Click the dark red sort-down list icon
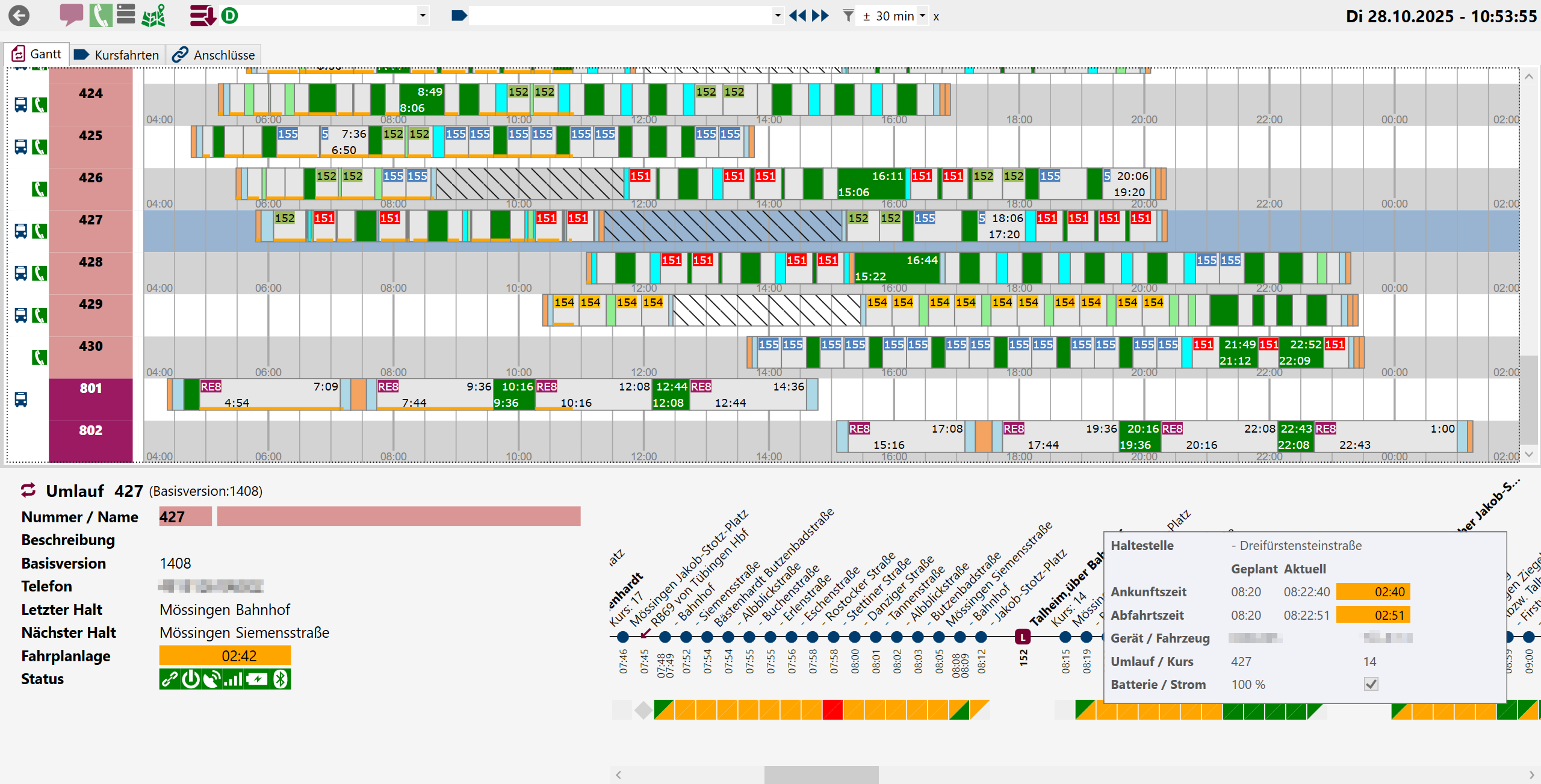The width and height of the screenshot is (1541, 784). point(202,16)
